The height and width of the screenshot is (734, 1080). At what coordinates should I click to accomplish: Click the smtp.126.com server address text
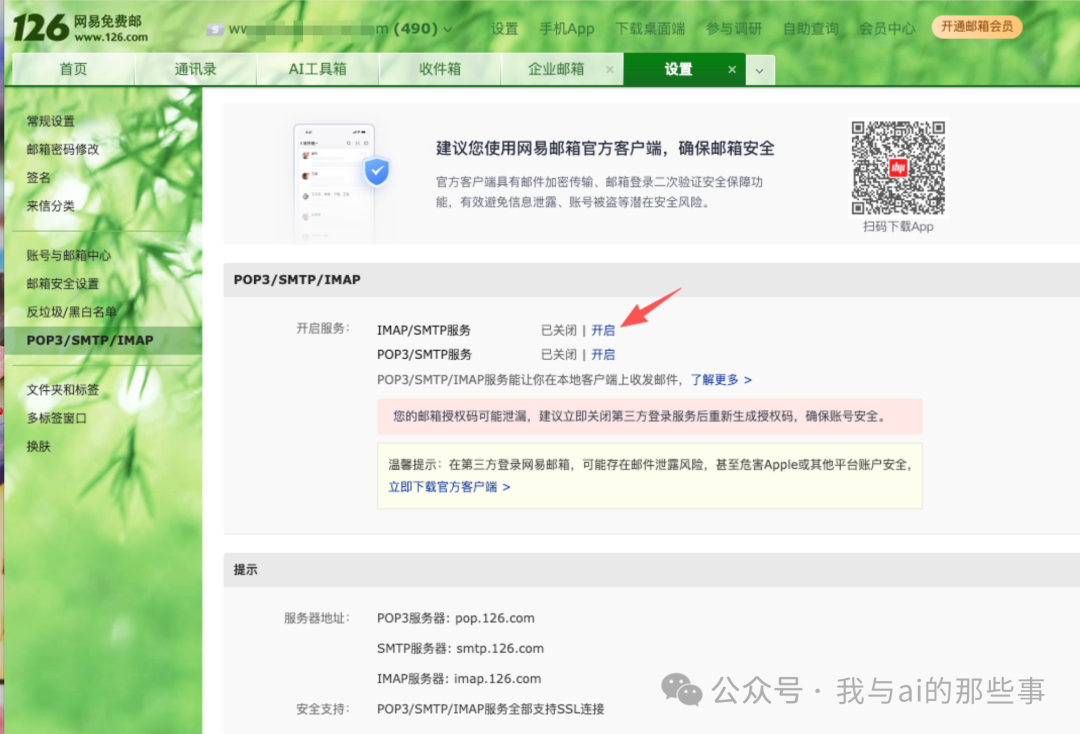(500, 649)
